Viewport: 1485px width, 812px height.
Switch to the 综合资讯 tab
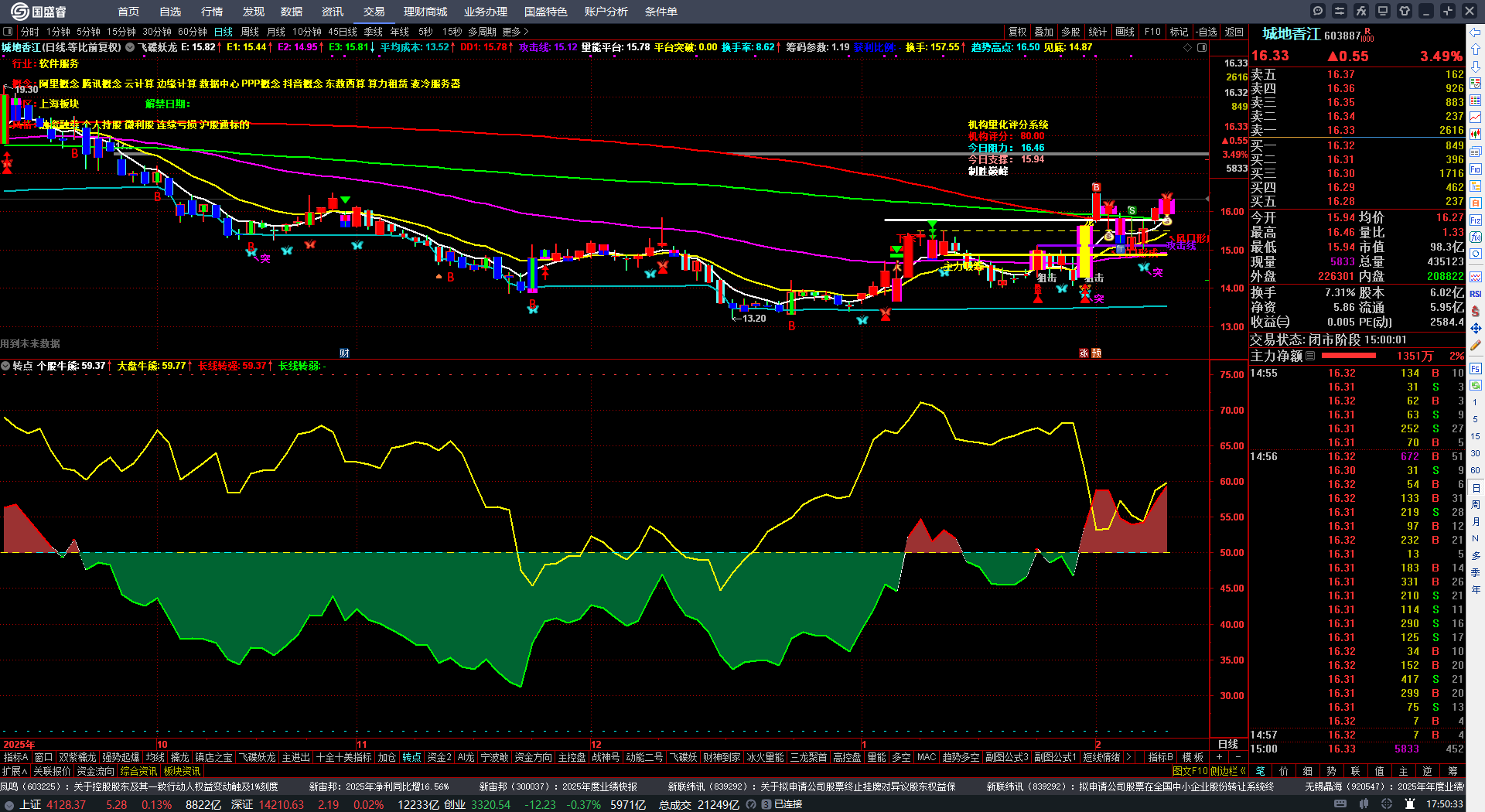tap(139, 771)
